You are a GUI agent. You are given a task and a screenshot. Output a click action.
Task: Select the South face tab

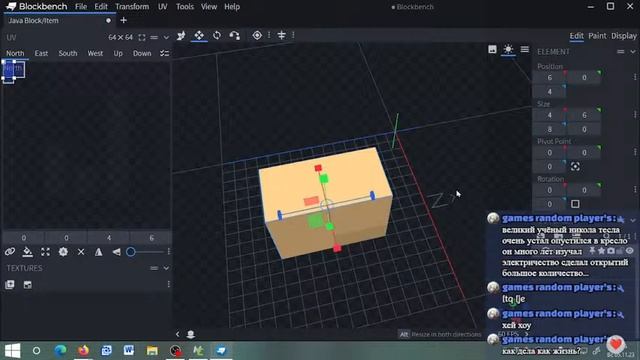coord(68,53)
